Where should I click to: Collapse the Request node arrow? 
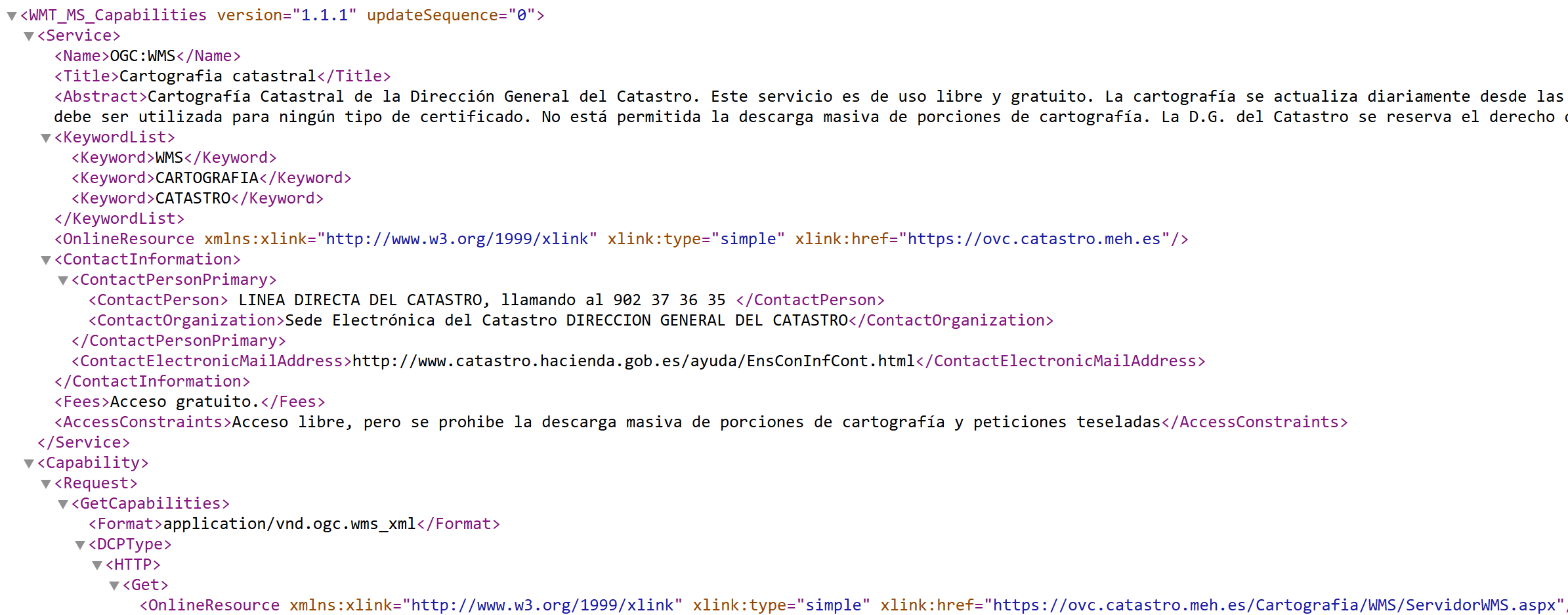(46, 484)
